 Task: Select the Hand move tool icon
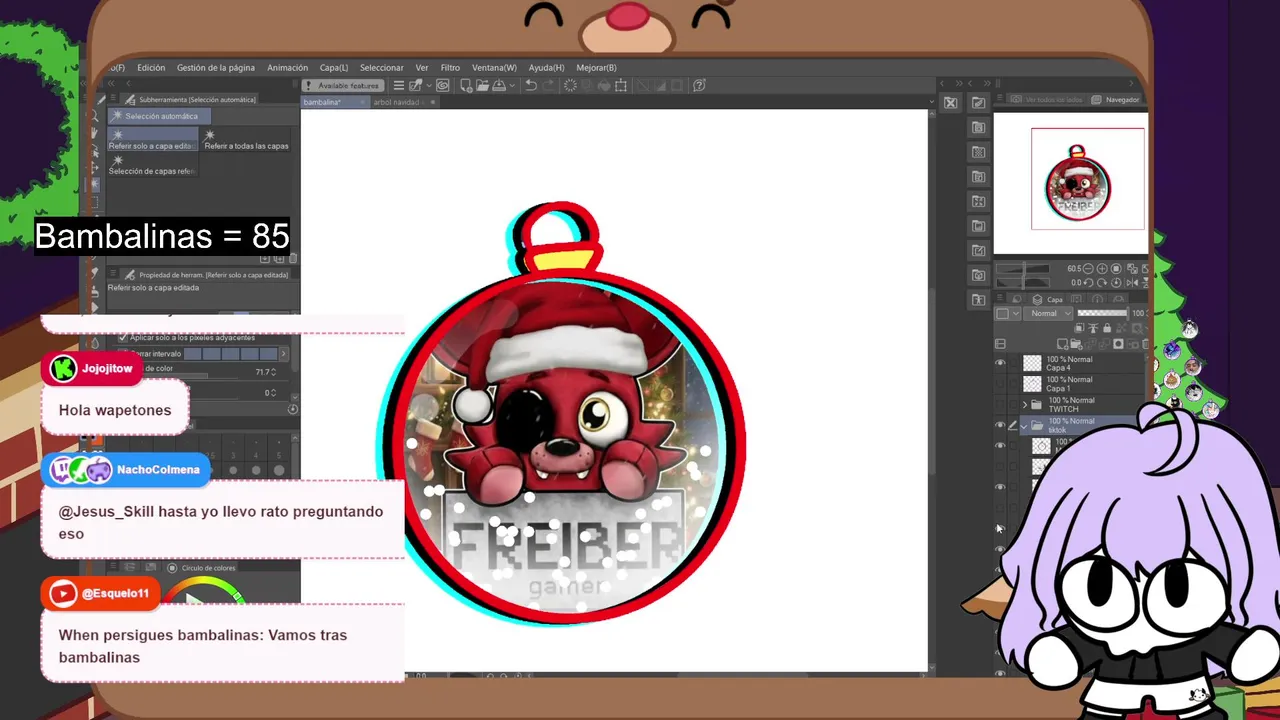click(x=94, y=133)
